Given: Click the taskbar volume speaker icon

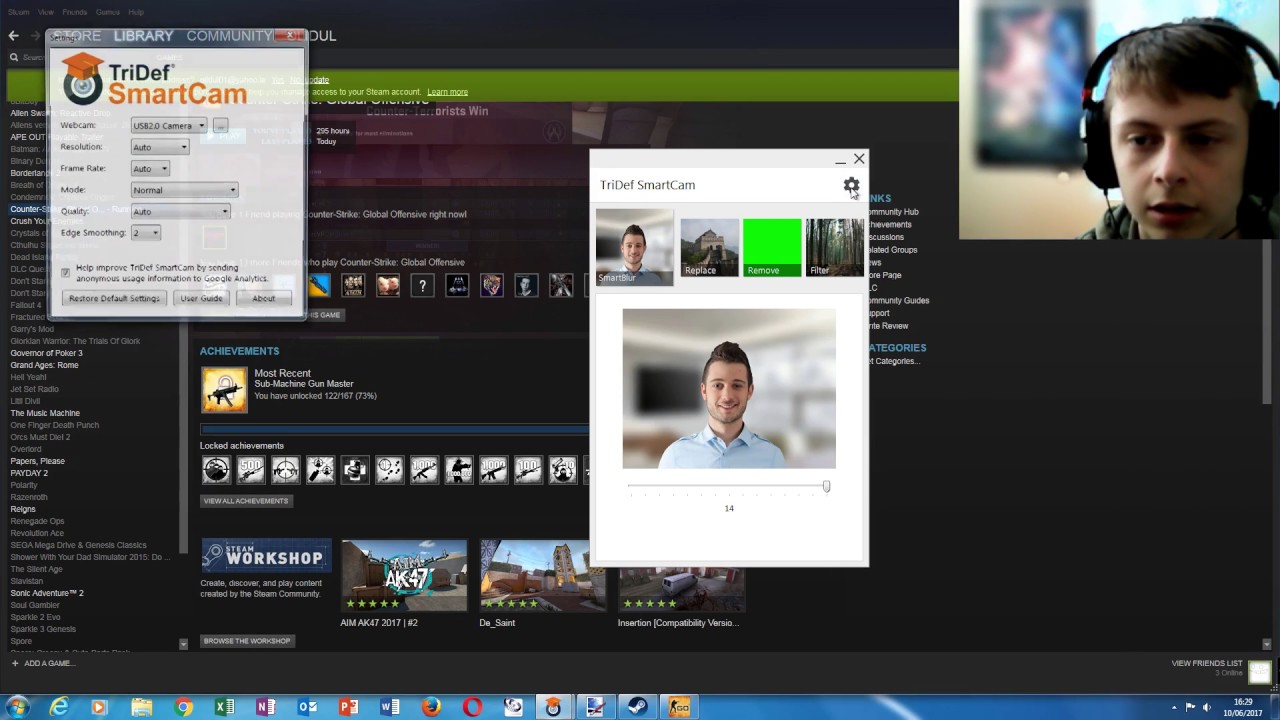Looking at the screenshot, I should (x=1207, y=707).
